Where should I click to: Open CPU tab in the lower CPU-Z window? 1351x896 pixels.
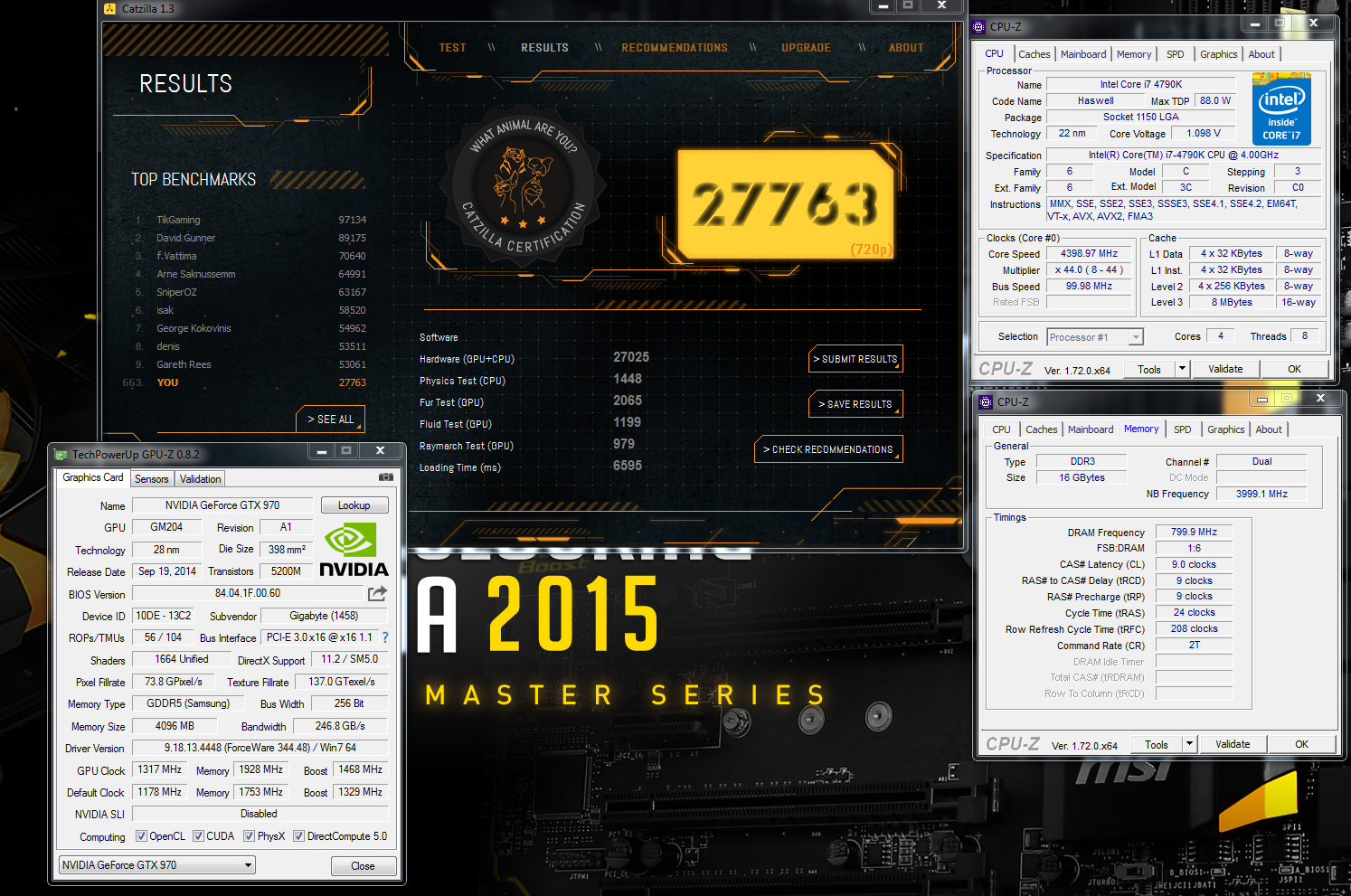pyautogui.click(x=1001, y=429)
